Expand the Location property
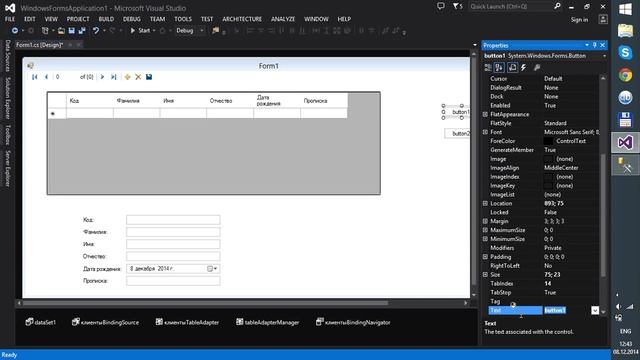This screenshot has height=360, width=640. pos(485,203)
